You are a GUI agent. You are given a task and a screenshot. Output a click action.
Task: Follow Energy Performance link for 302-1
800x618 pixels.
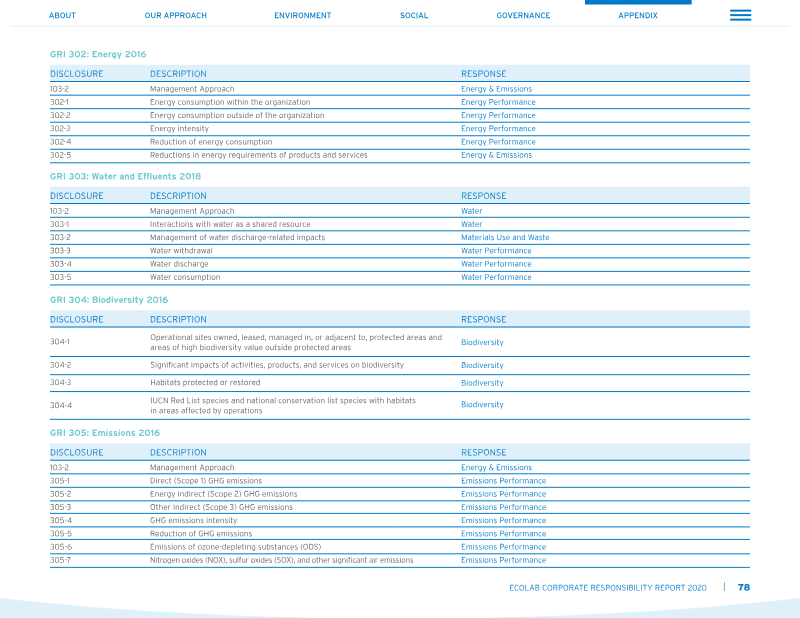(x=498, y=102)
